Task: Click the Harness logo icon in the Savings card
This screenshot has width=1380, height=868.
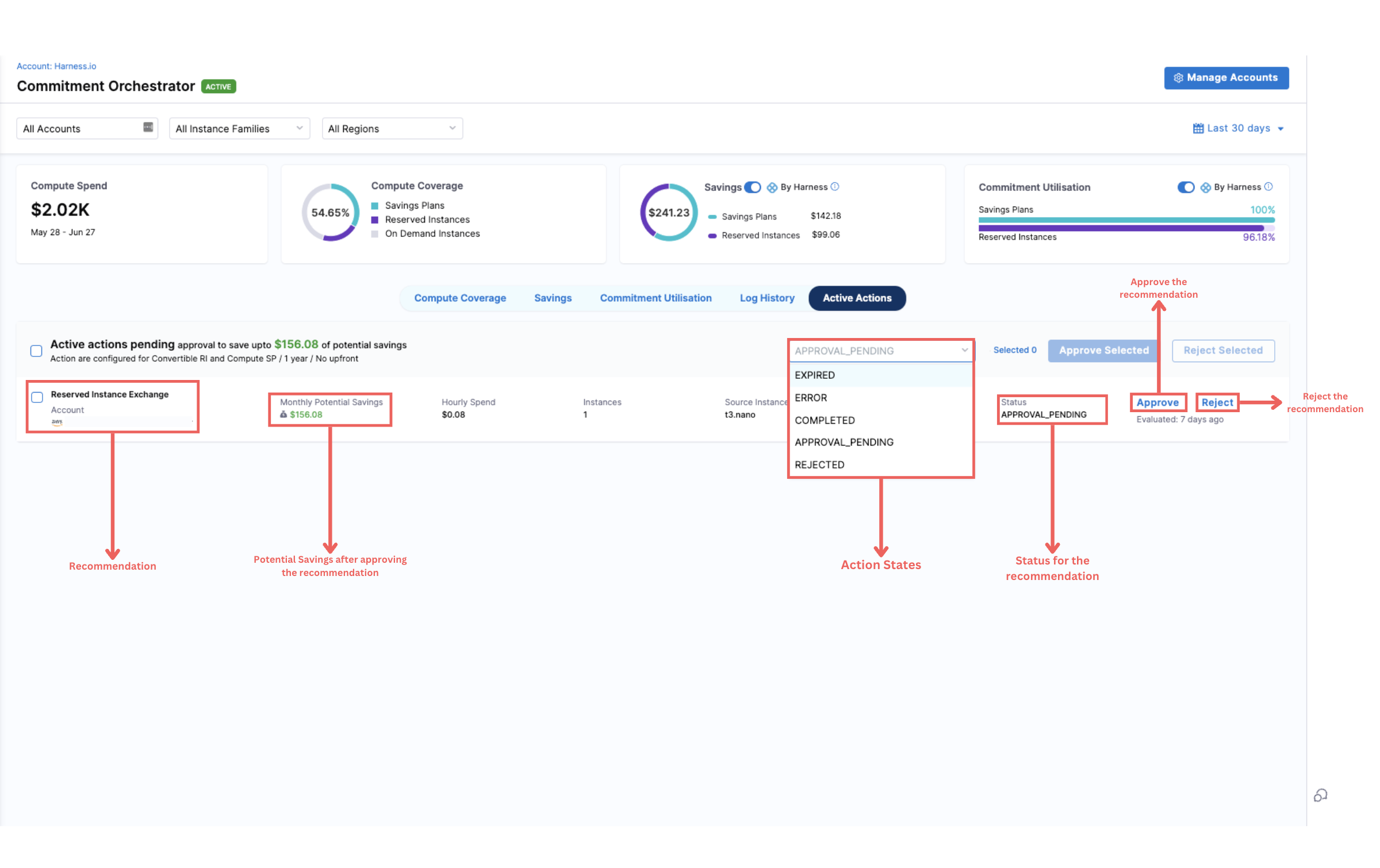Action: pyautogui.click(x=772, y=187)
